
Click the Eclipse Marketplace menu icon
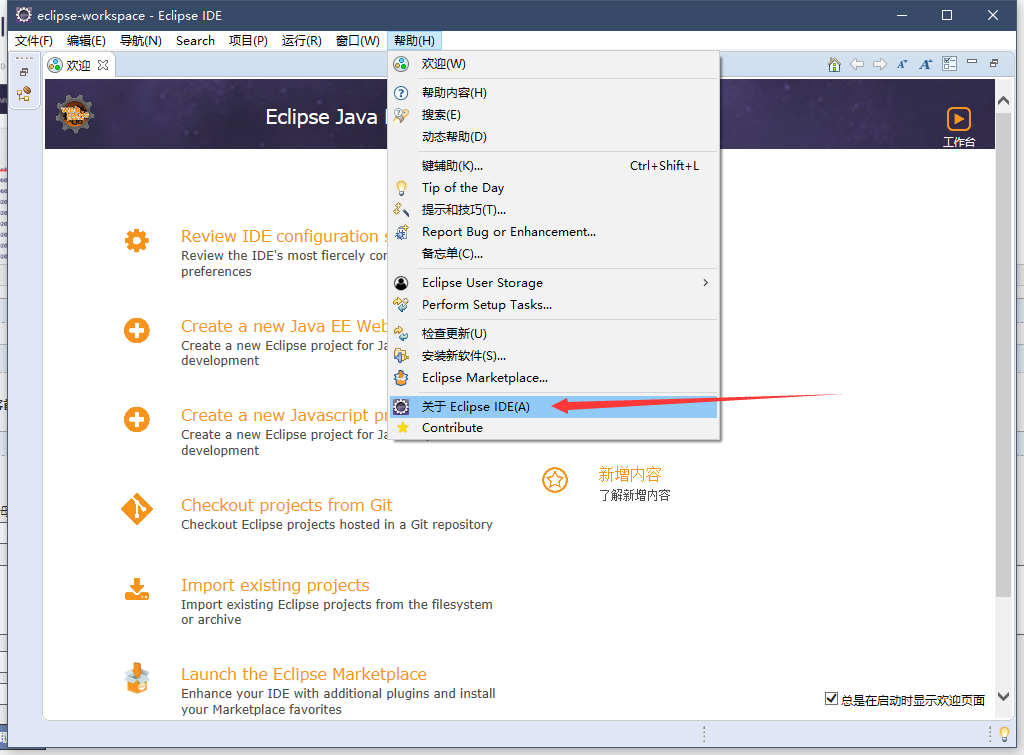pos(401,378)
